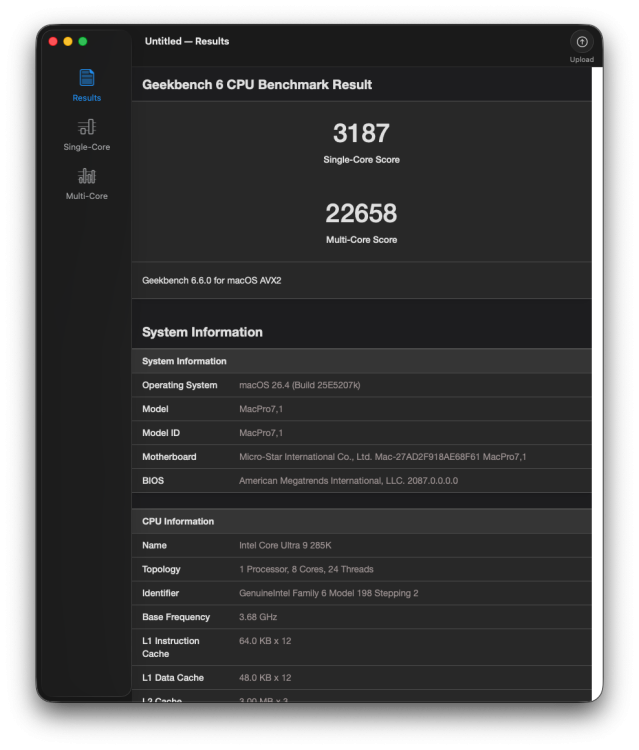639x750 pixels.
Task: Select the American Megatrends BIOS value
Action: coord(348,481)
